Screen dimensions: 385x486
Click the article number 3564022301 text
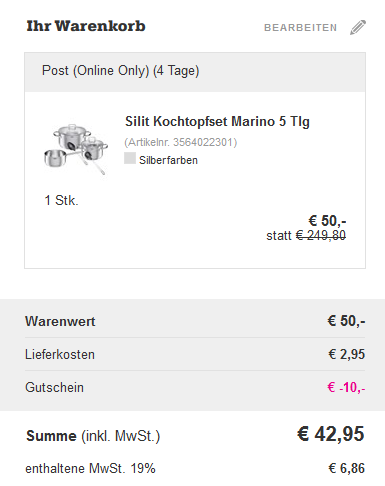click(x=181, y=142)
